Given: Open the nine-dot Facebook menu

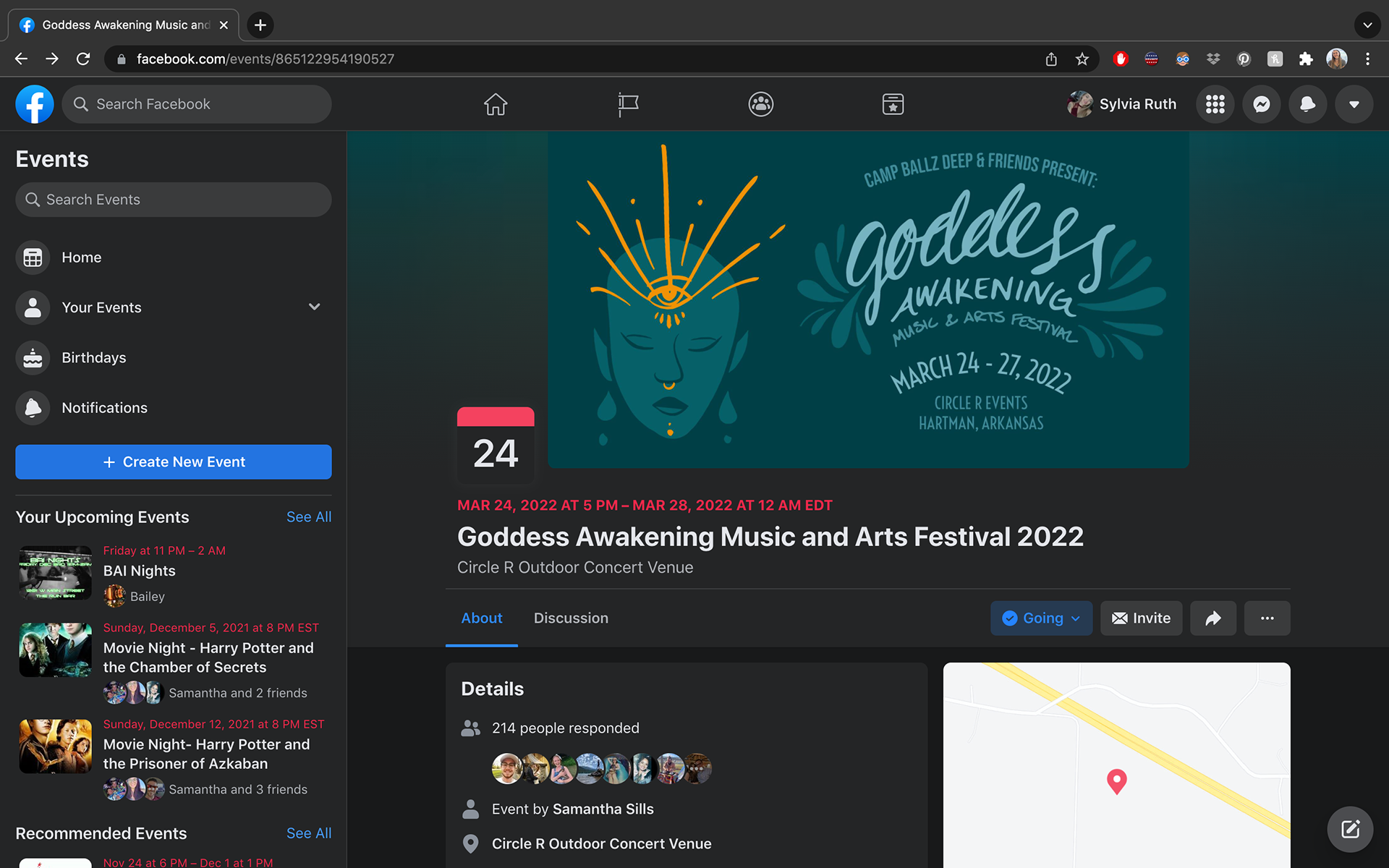Looking at the screenshot, I should (x=1215, y=104).
